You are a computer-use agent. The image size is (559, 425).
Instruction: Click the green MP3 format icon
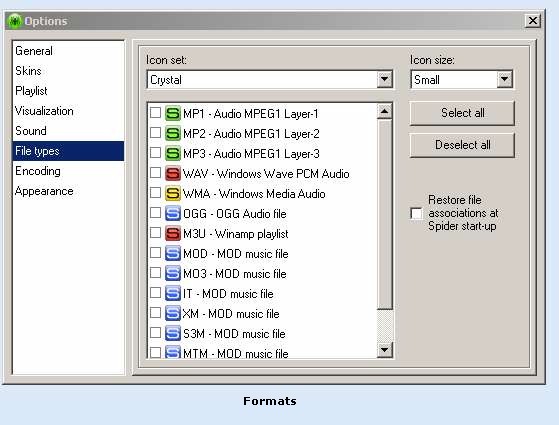173,153
